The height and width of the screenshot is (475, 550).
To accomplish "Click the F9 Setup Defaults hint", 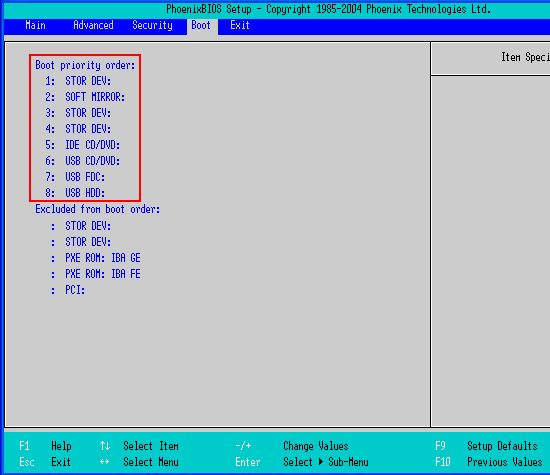I will [486, 446].
